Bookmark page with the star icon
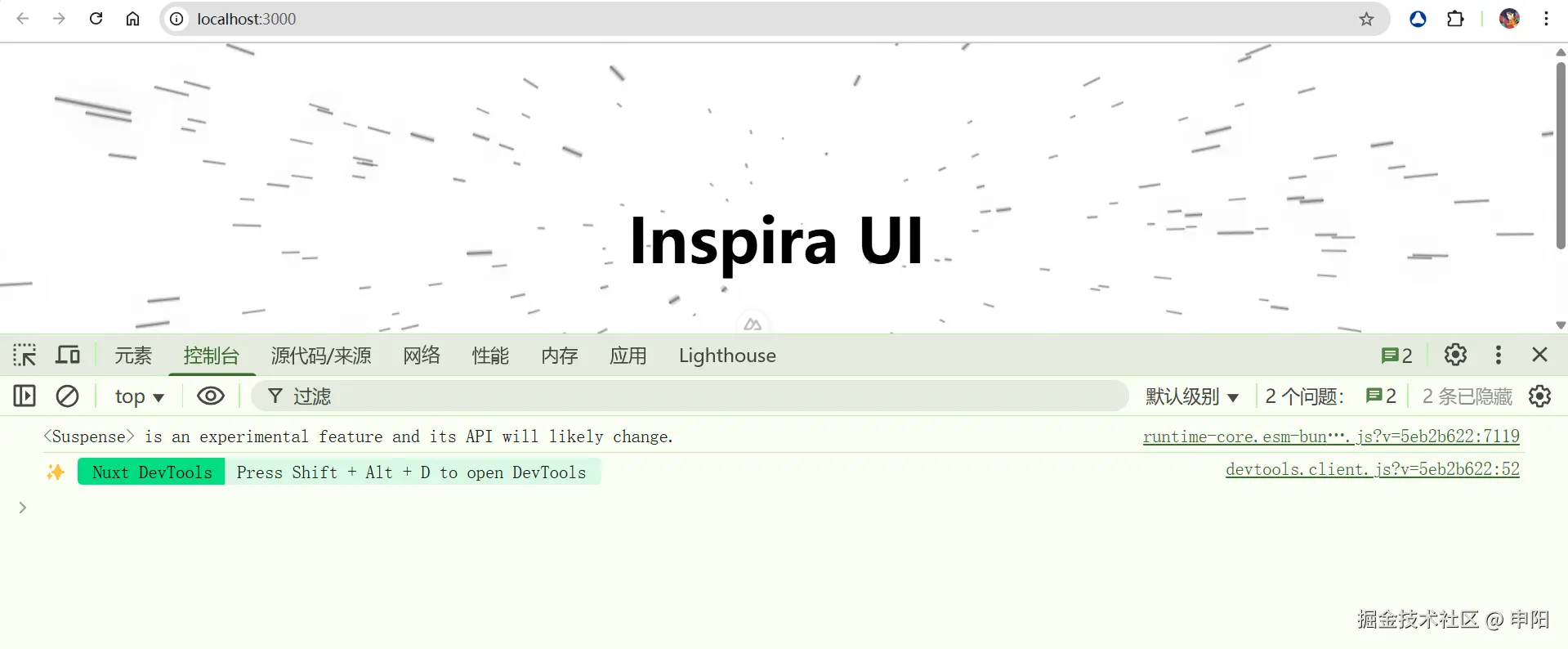This screenshot has height=649, width=1568. click(x=1366, y=19)
